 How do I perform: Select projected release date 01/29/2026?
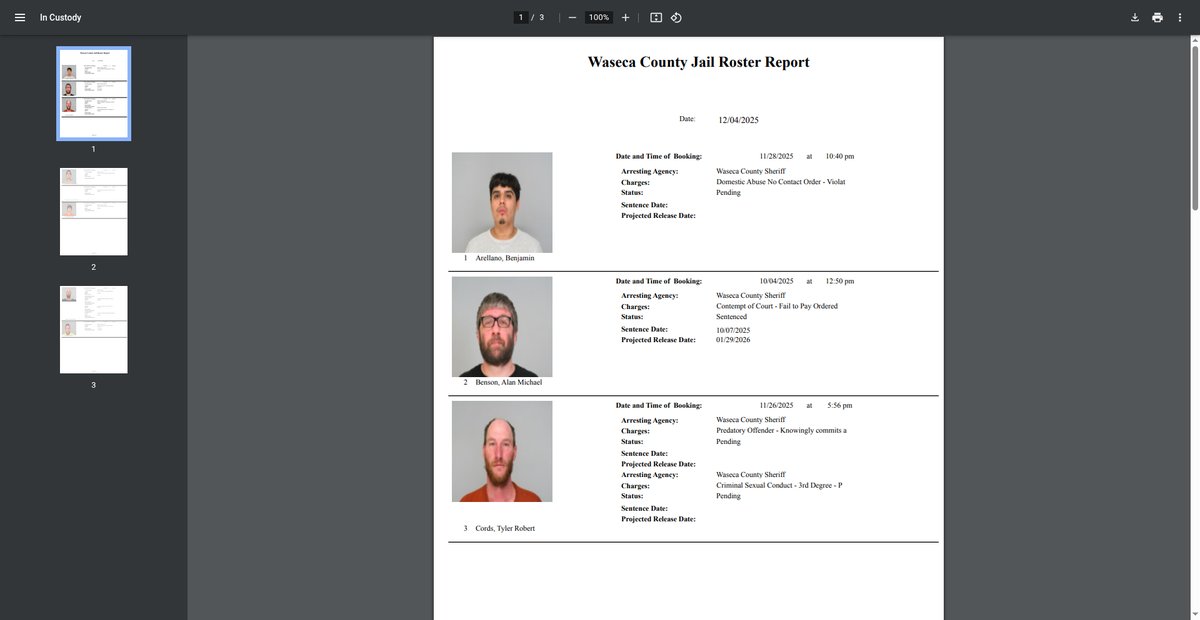click(x=733, y=340)
